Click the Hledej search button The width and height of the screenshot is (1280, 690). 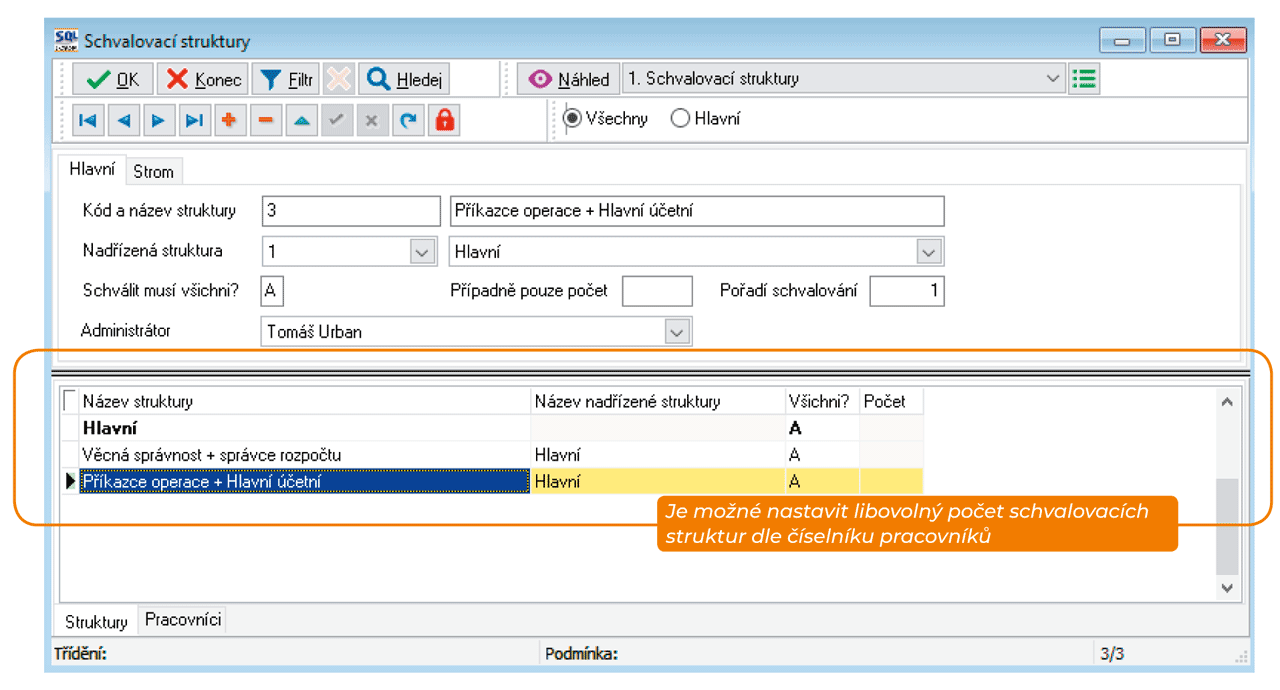pyautogui.click(x=405, y=80)
